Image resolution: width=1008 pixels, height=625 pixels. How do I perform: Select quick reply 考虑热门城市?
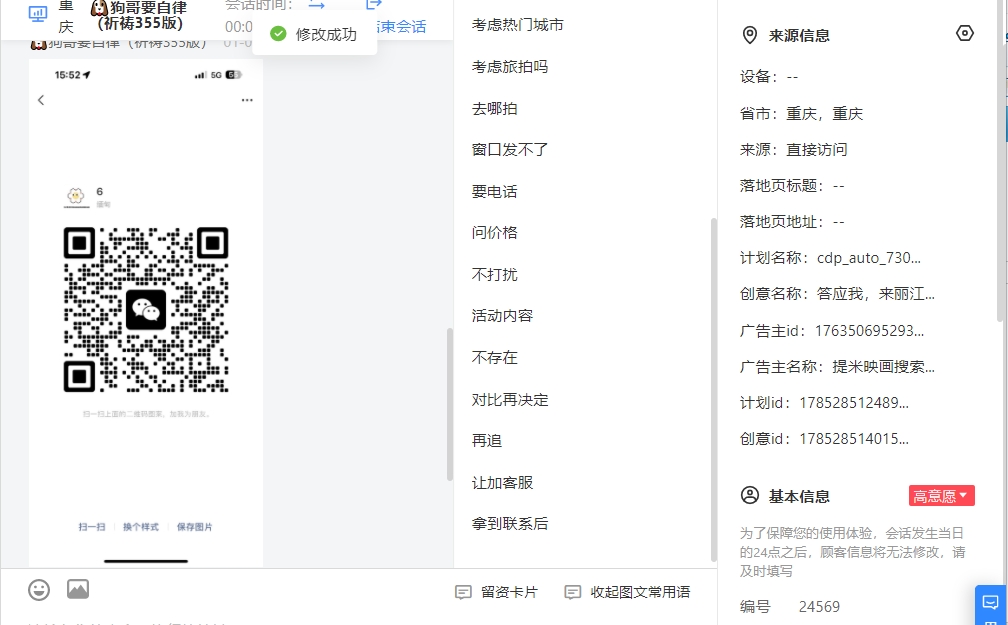[518, 25]
